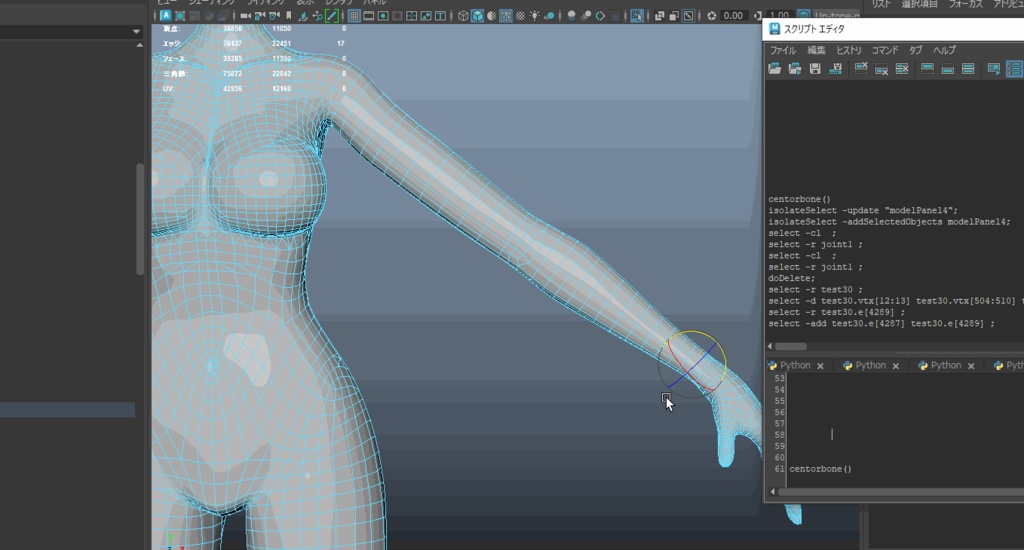Toggle the Echo All Commands icon

click(994, 69)
